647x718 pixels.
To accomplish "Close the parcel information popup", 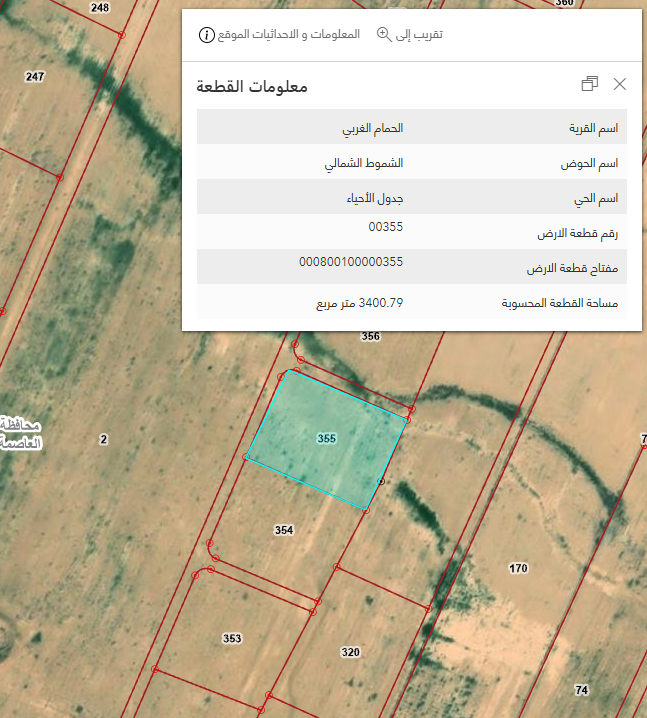I will point(620,84).
